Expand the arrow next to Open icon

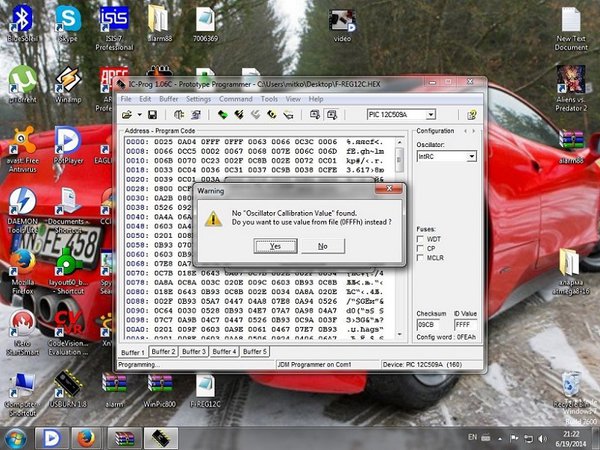[x=140, y=114]
